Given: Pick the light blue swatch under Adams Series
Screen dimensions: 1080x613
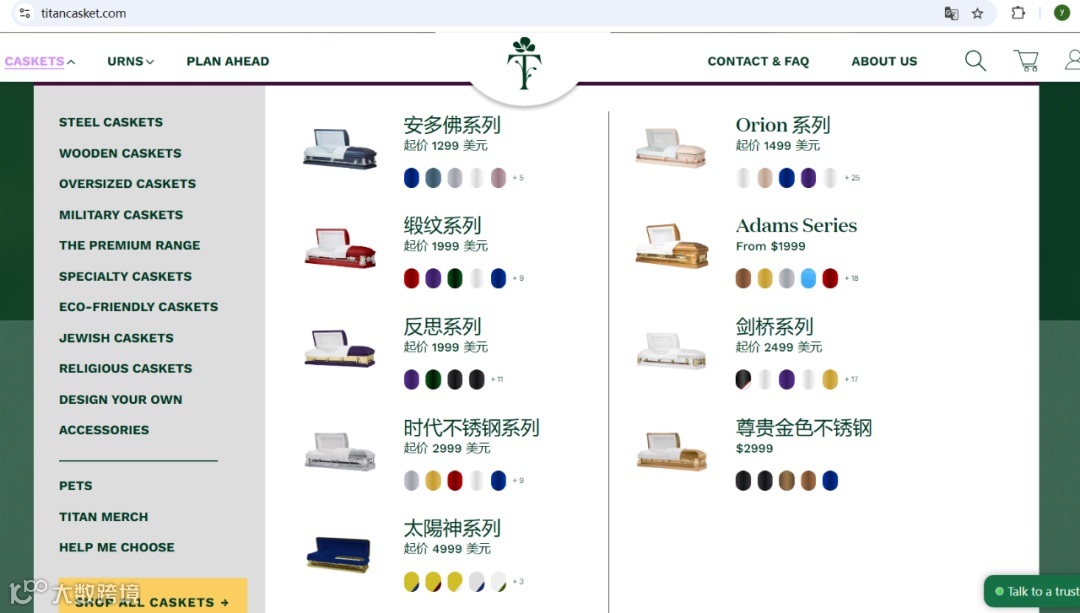Looking at the screenshot, I should [808, 278].
